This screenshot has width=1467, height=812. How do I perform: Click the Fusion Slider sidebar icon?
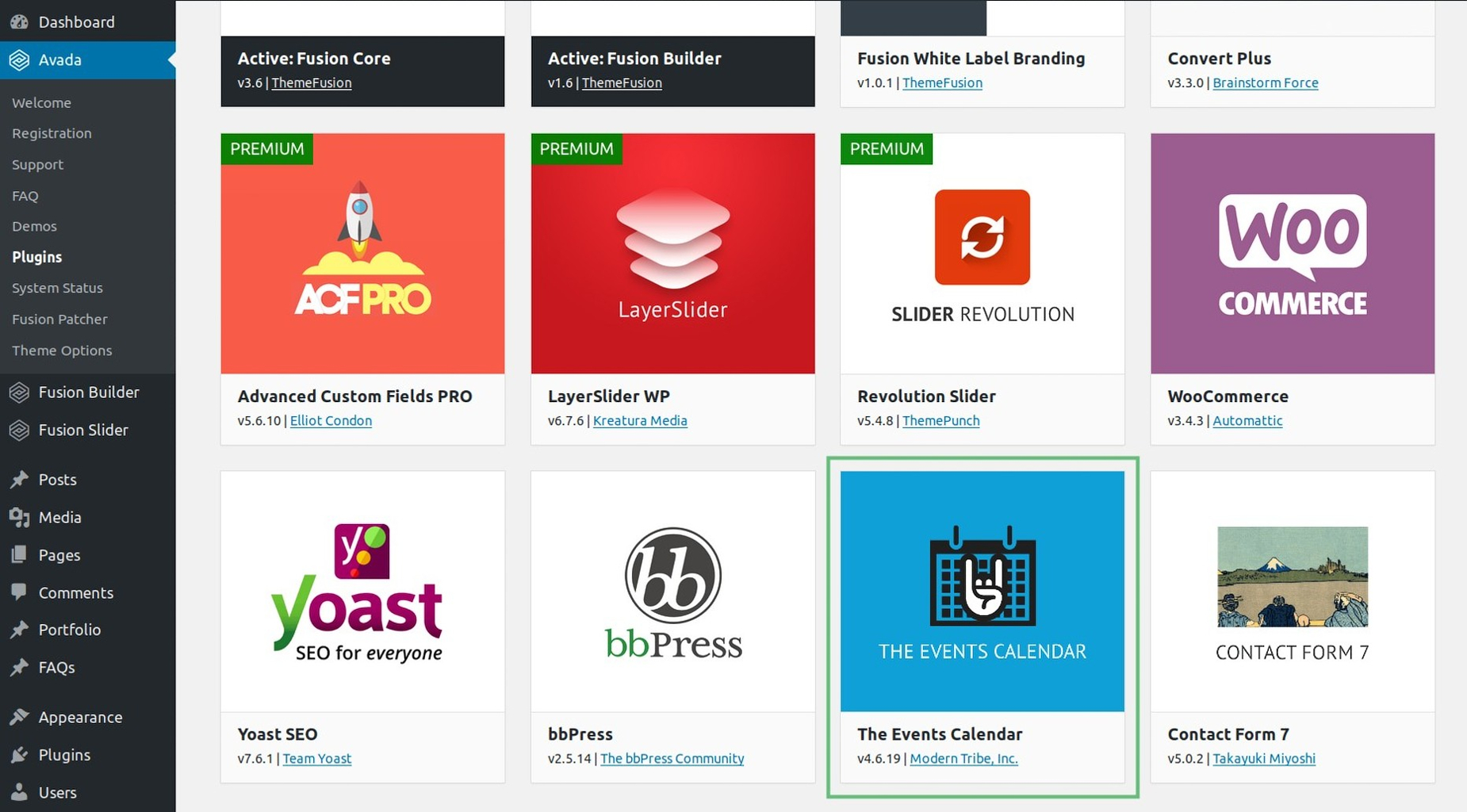(19, 430)
